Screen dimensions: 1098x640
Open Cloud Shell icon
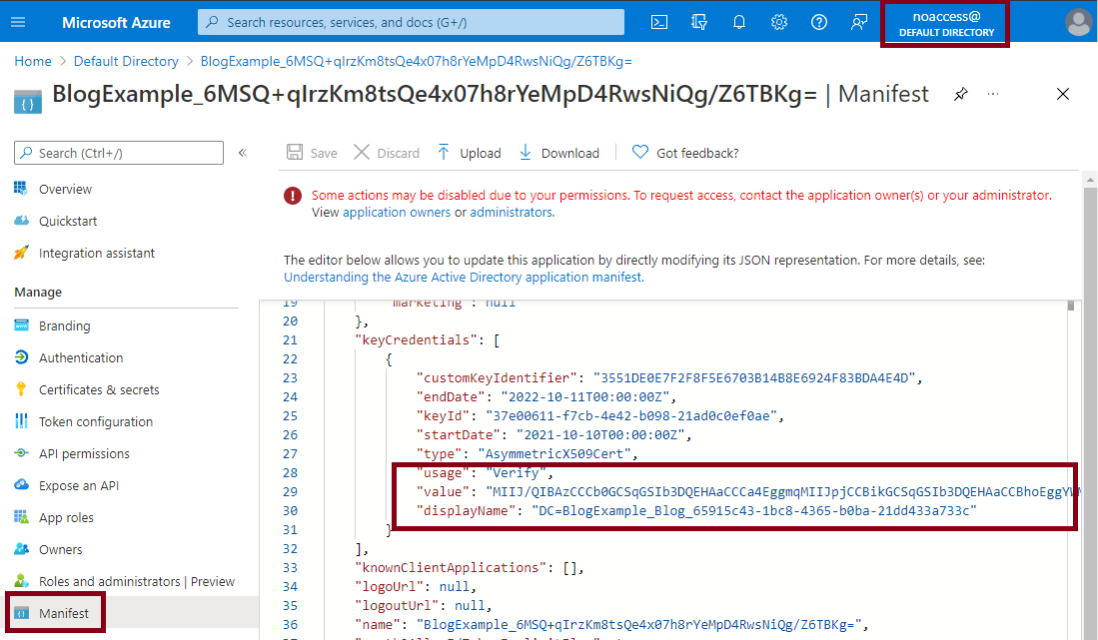(x=659, y=22)
